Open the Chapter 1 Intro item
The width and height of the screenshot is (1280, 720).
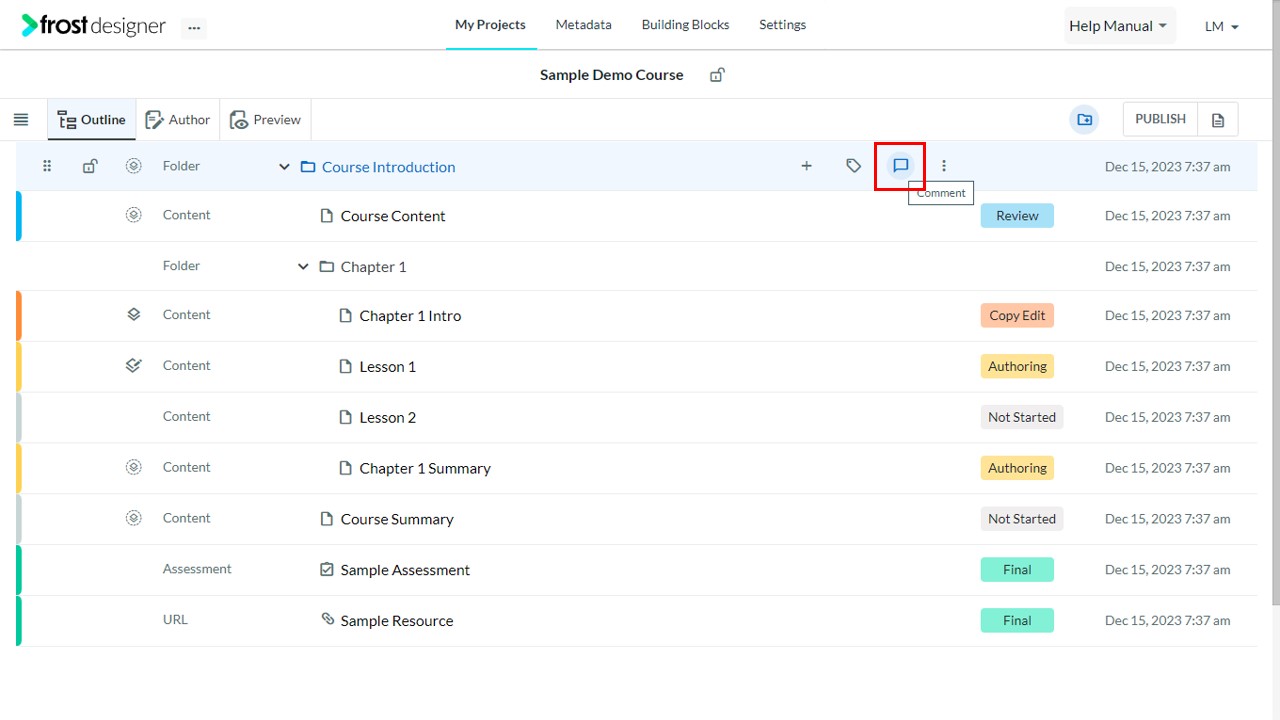point(410,316)
